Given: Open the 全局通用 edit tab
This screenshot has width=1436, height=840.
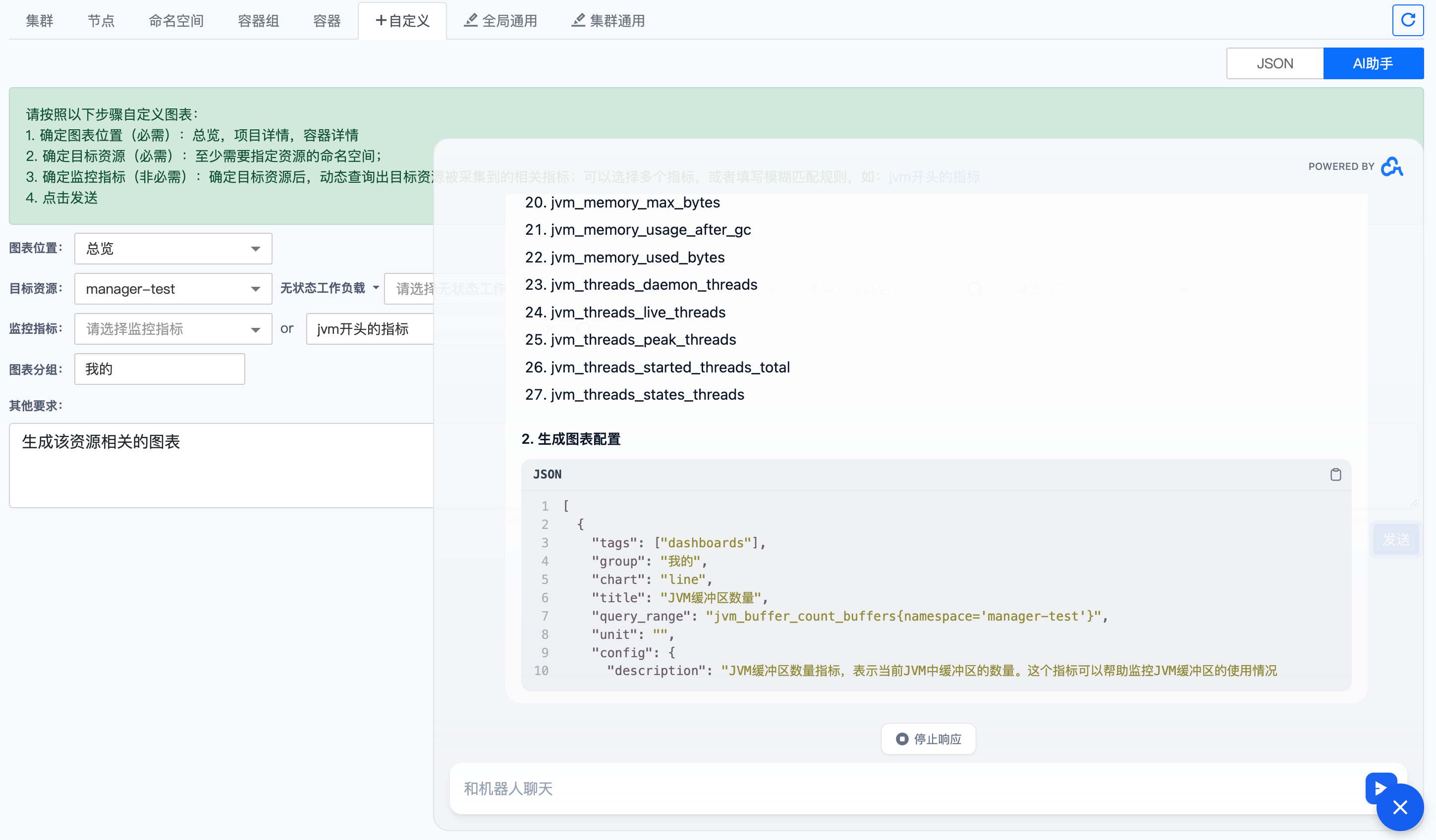Looking at the screenshot, I should [x=500, y=21].
